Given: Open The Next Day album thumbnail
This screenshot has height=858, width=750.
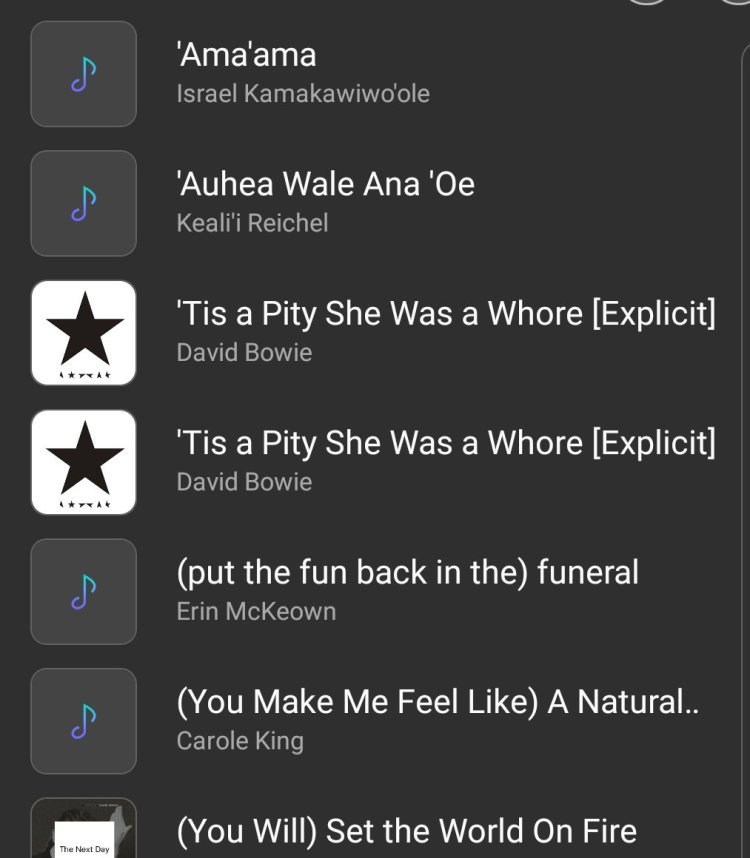Looking at the screenshot, I should [83, 830].
